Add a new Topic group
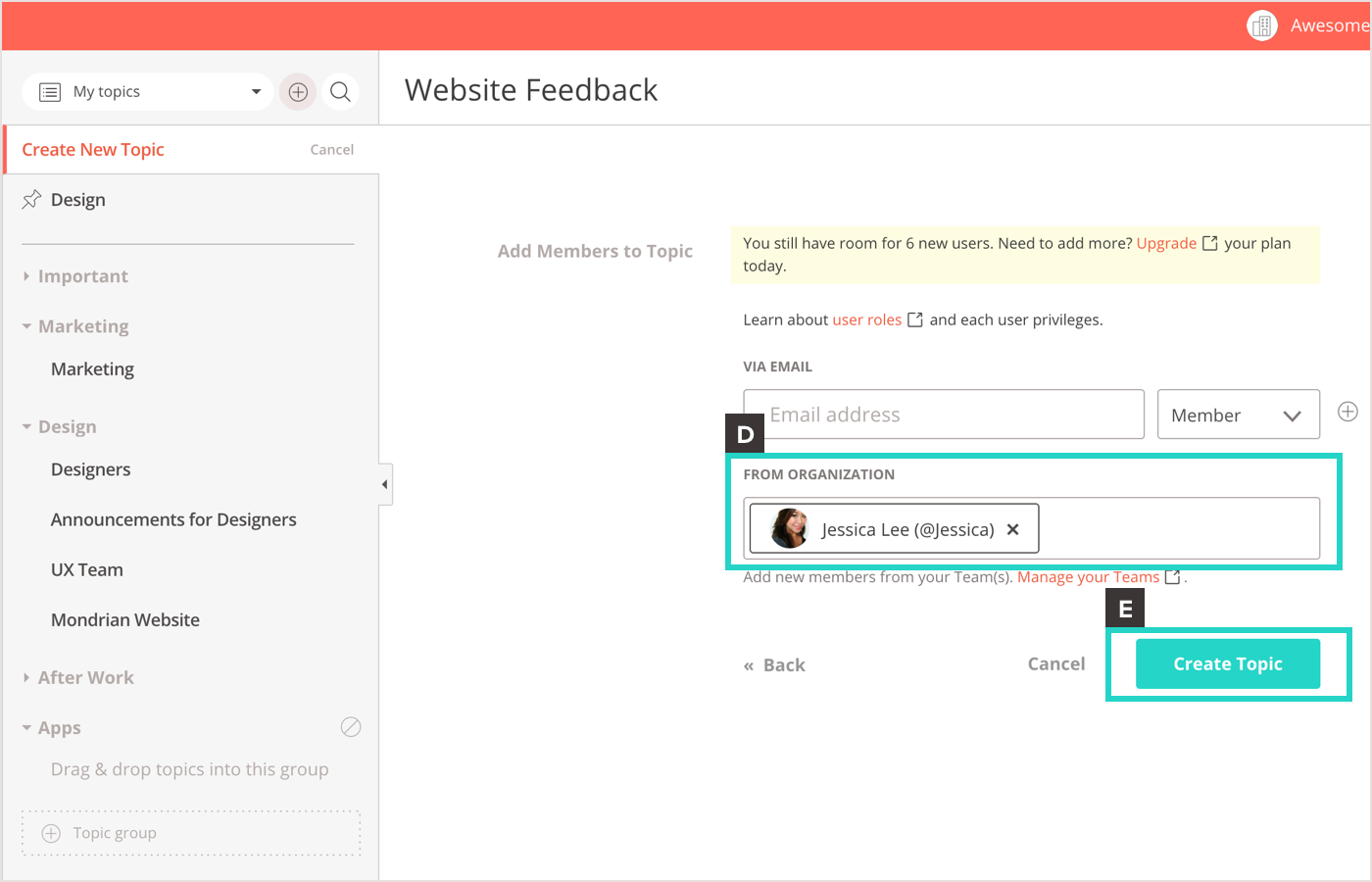This screenshot has height=882, width=1372. (x=191, y=833)
